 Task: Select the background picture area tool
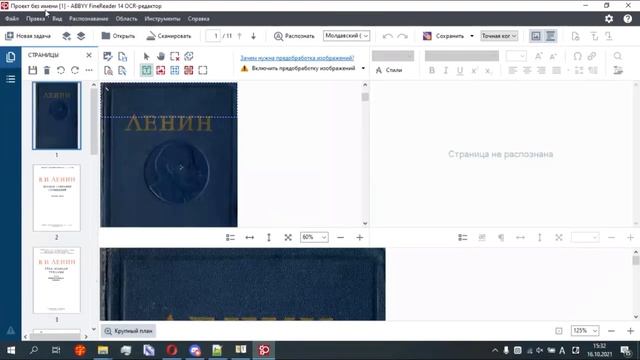(189, 70)
